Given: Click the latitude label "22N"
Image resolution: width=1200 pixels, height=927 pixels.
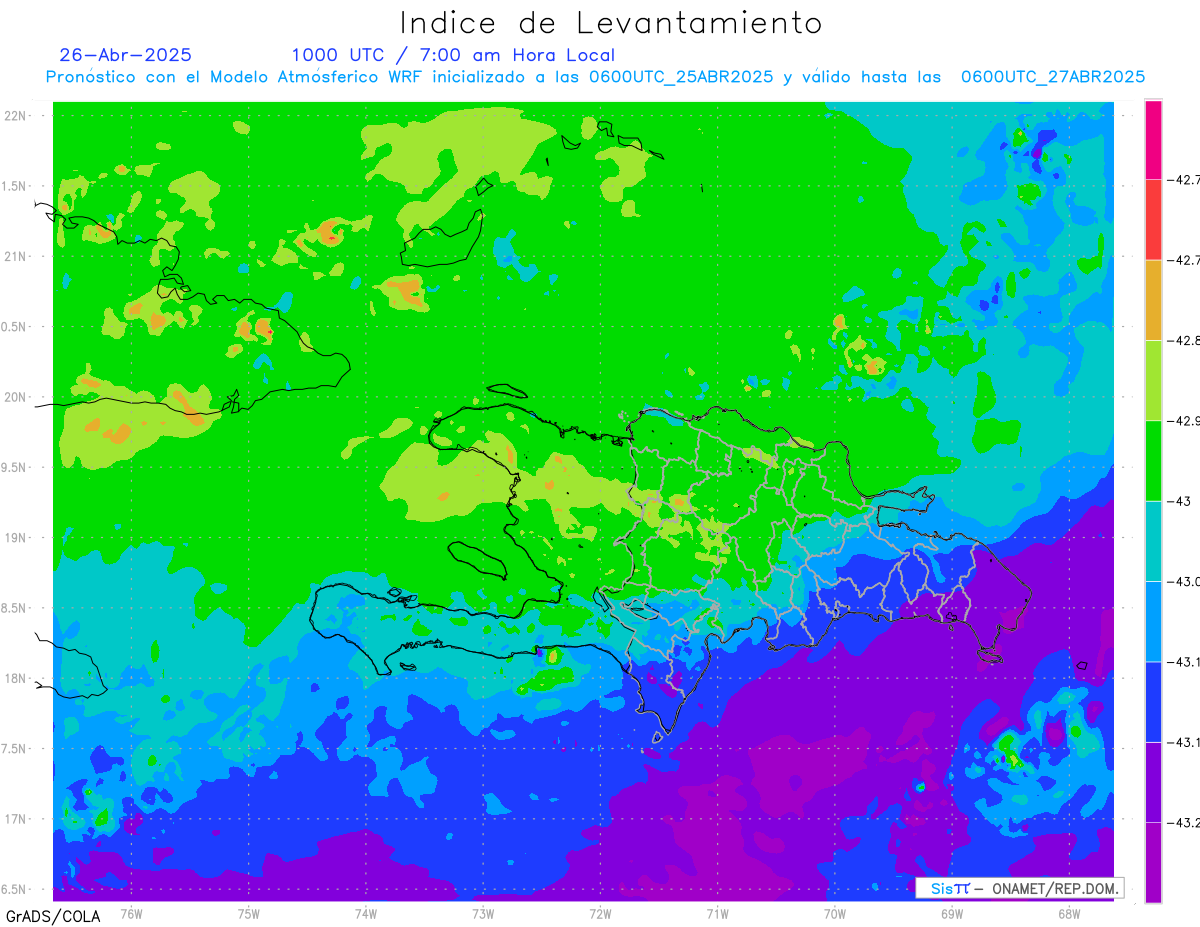Looking at the screenshot, I should point(17,116).
